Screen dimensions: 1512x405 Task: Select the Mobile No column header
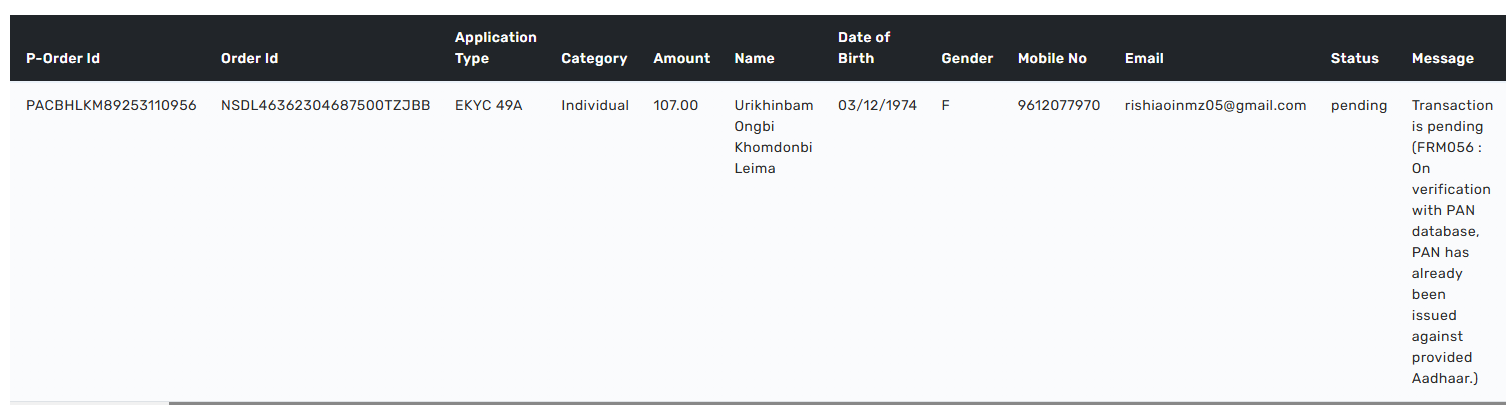coord(1051,58)
